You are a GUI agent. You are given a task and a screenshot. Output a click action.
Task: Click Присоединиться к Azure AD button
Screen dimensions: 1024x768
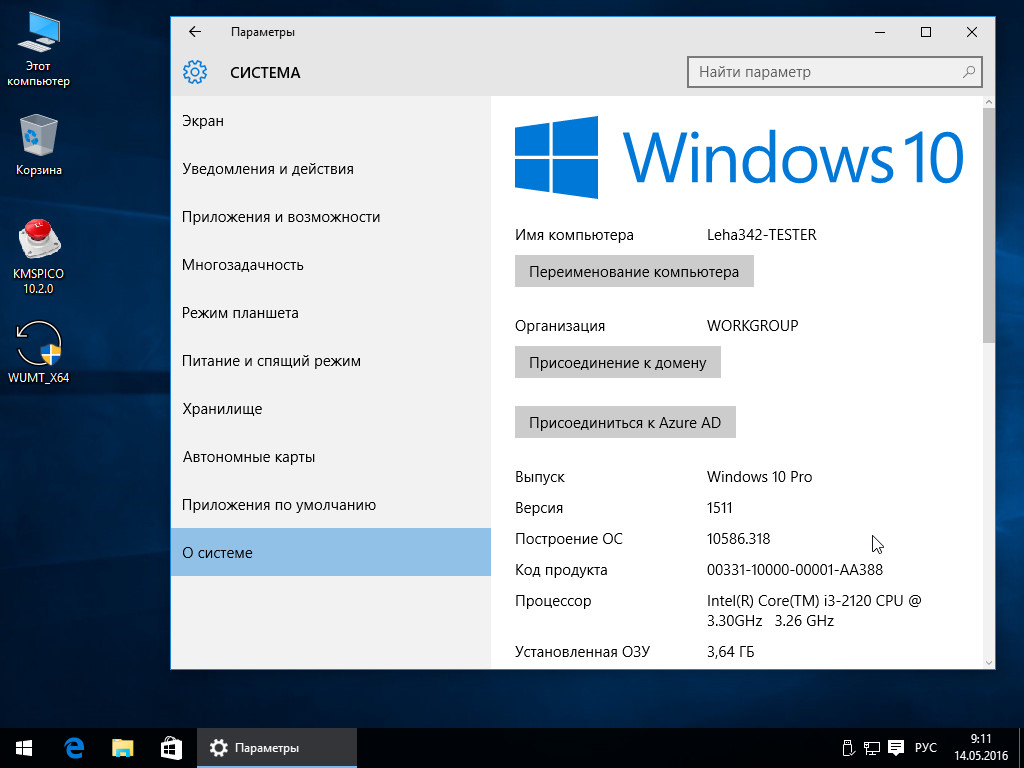point(625,423)
